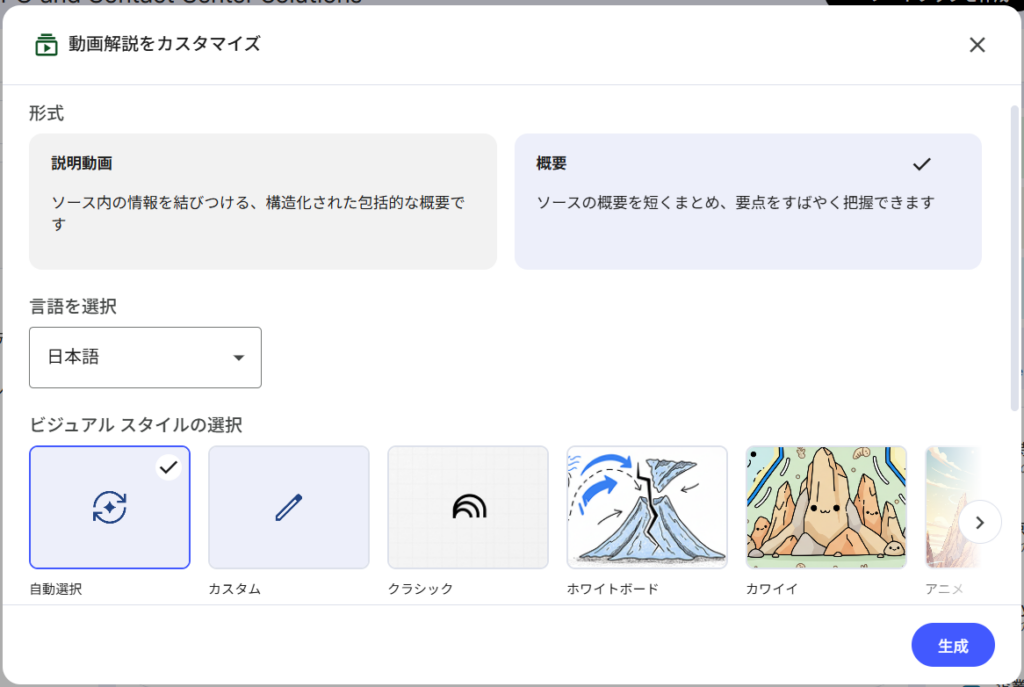Select the 自動選択 visual style icon

[109, 507]
